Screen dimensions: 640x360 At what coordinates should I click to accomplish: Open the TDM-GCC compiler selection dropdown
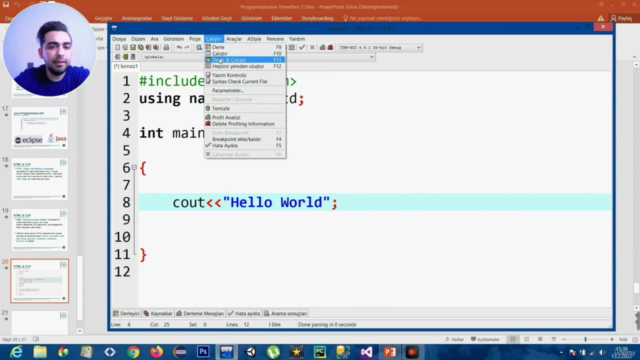[380, 47]
